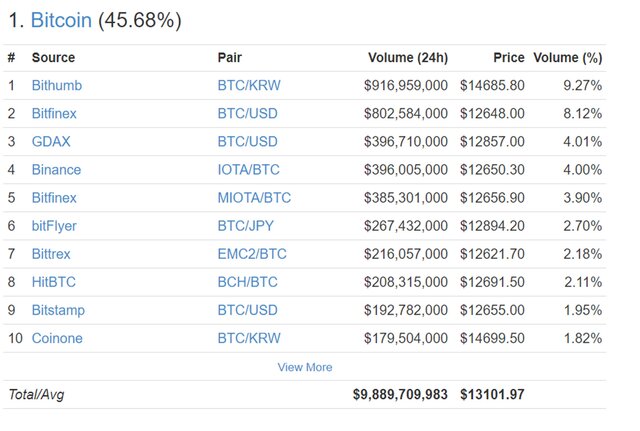The image size is (640, 431).
Task: Open the Bittrex exchange link
Action: point(51,254)
